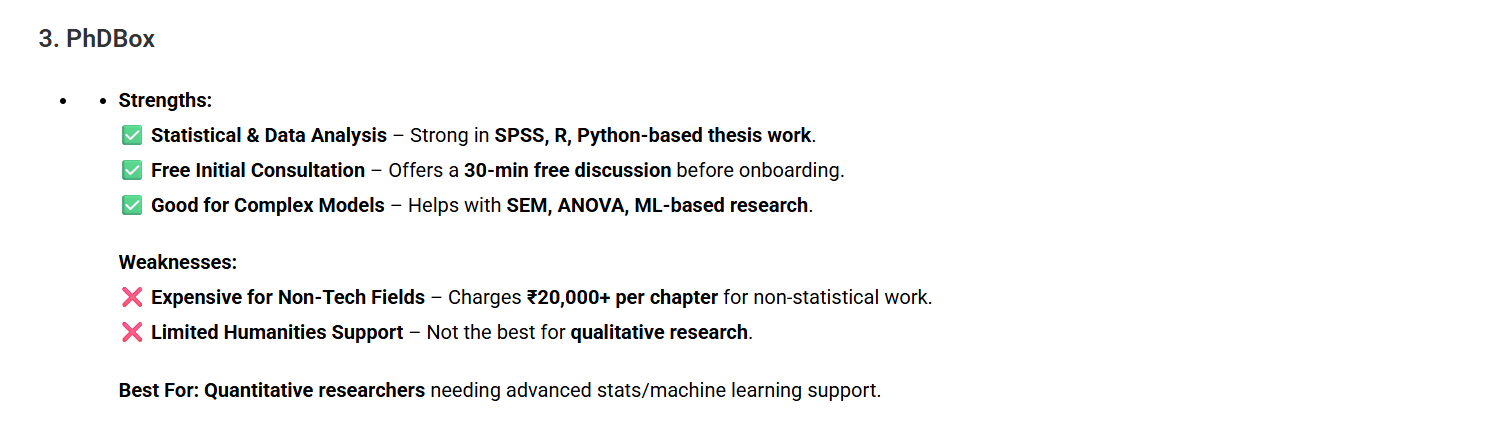Click the 30-min free discussion text
Image resolution: width=1494 pixels, height=438 pixels.
pos(567,170)
